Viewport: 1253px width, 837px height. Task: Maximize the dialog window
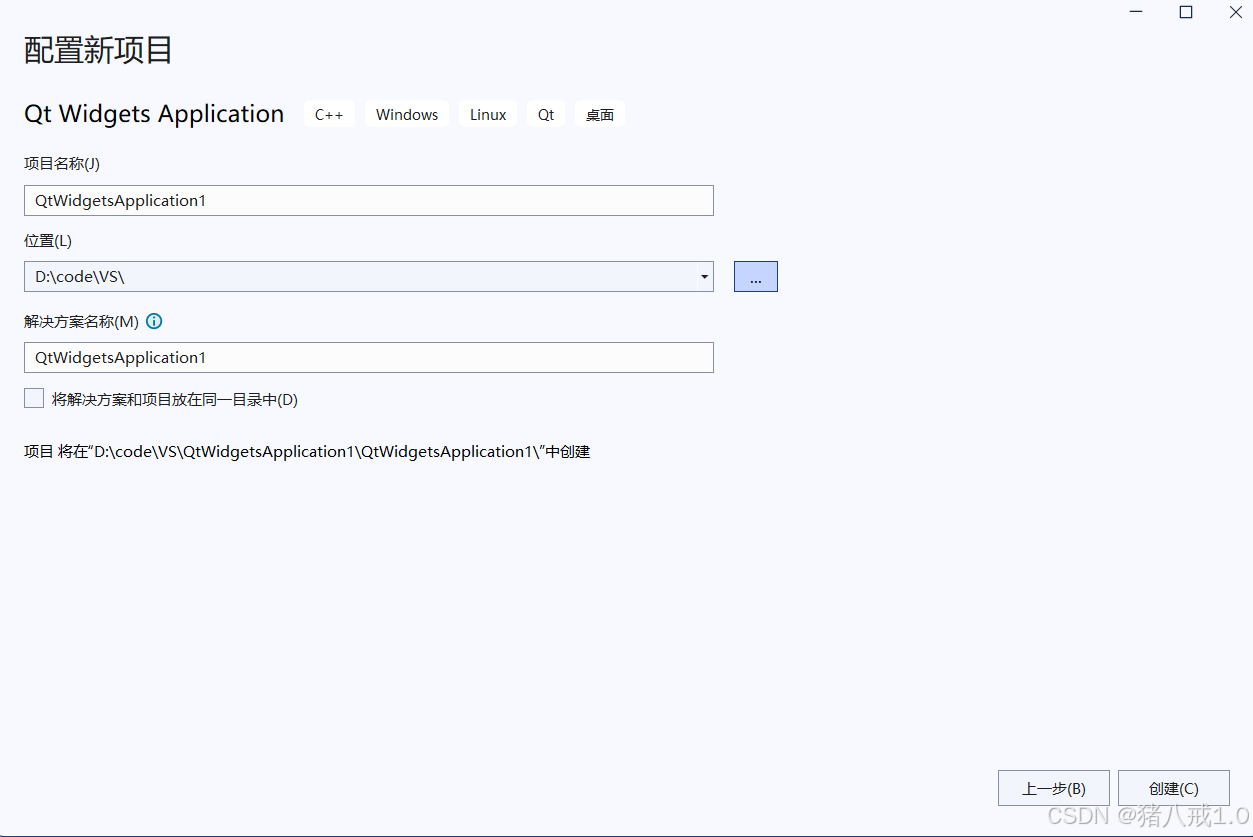click(1186, 12)
